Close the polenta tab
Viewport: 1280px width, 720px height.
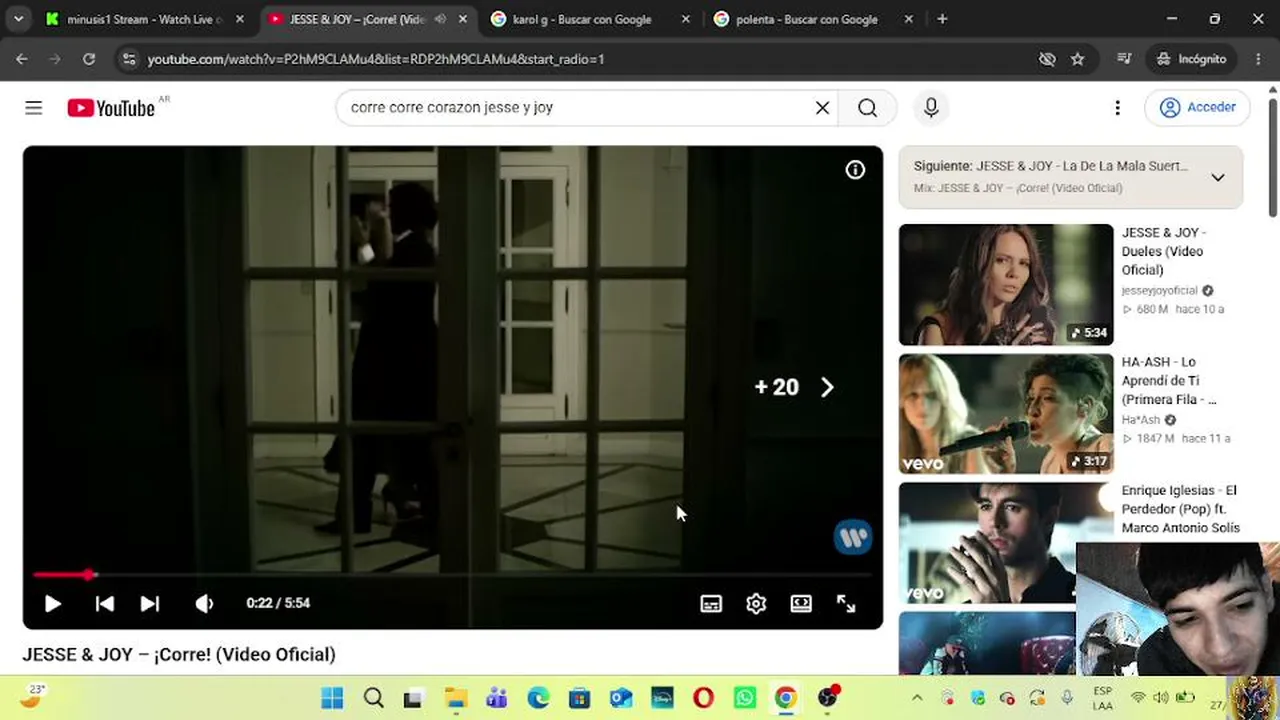pyautogui.click(x=908, y=19)
